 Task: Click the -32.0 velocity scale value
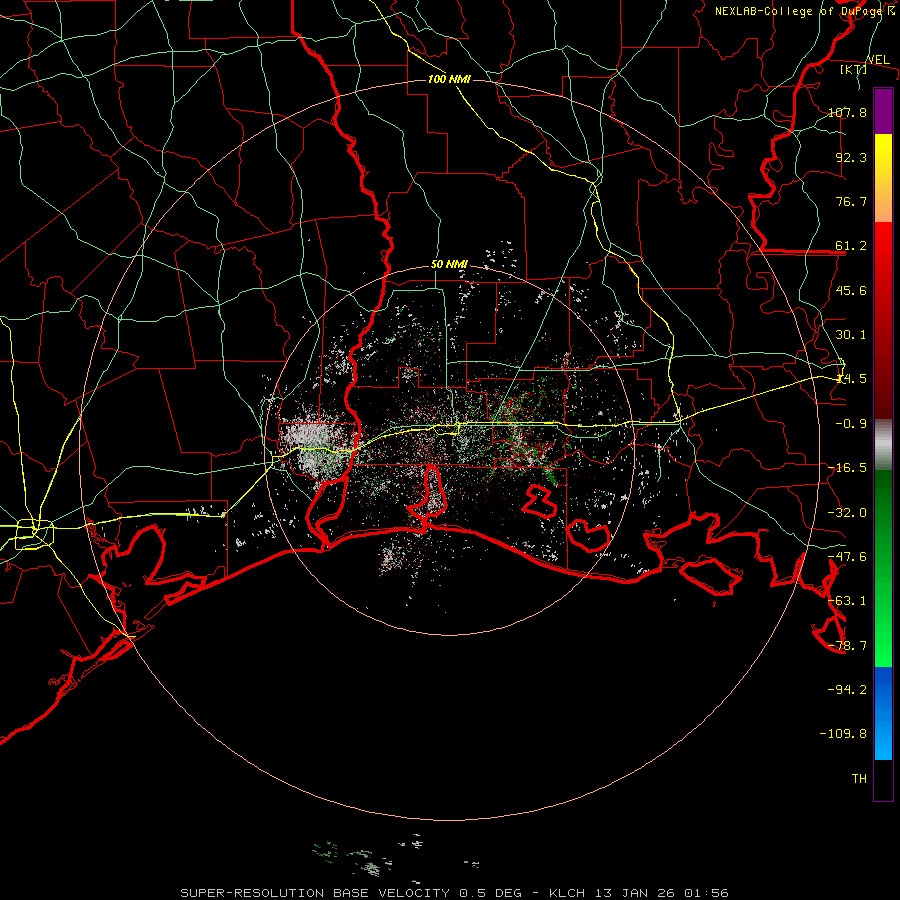pyautogui.click(x=847, y=513)
